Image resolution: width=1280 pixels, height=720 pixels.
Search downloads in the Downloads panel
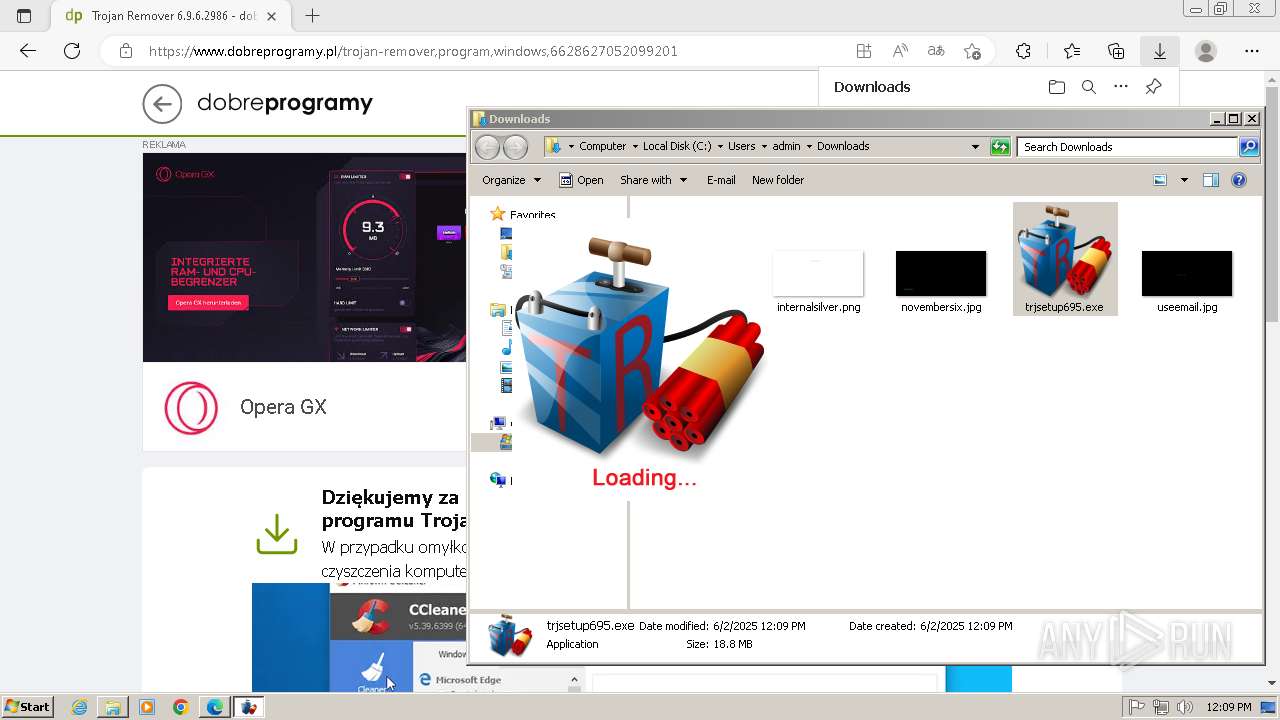[1089, 87]
